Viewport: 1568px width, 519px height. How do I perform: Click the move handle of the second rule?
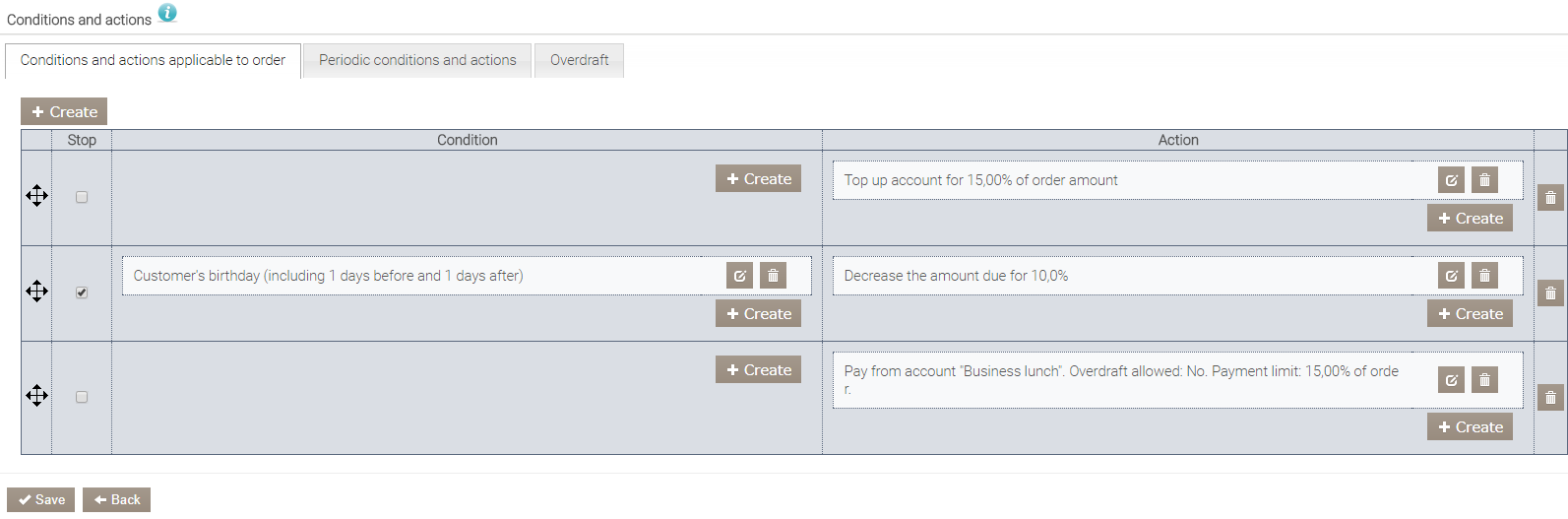(x=36, y=292)
